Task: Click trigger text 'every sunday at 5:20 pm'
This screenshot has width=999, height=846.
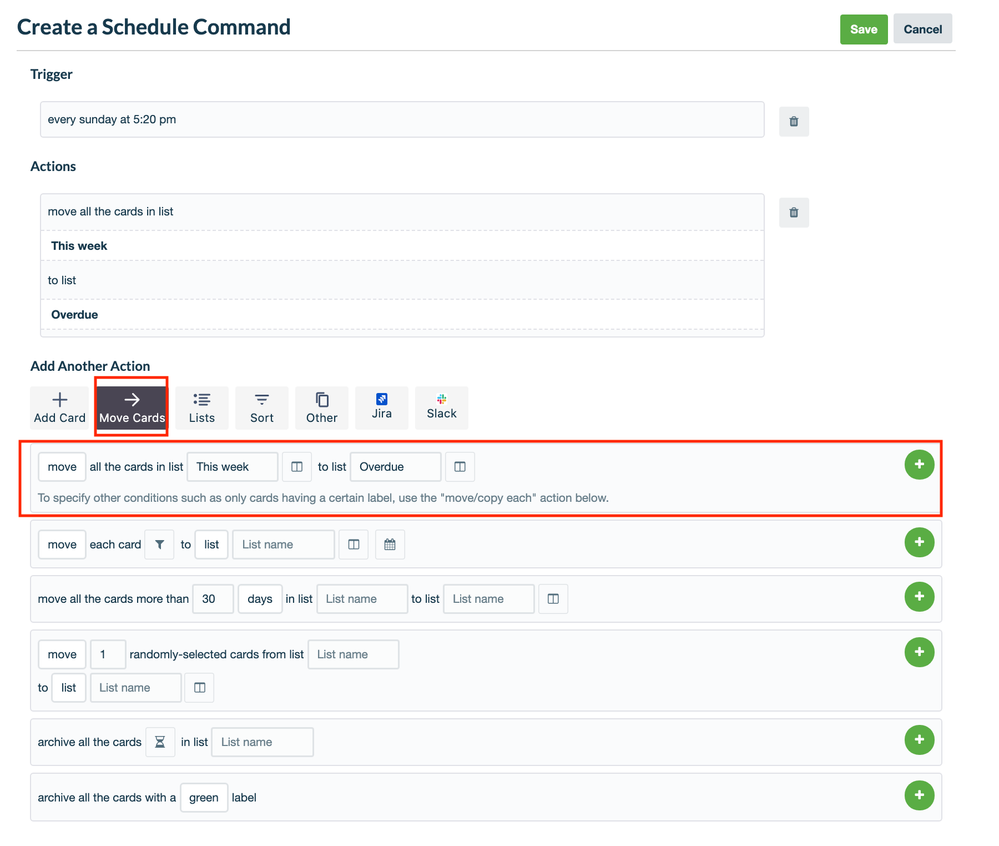Action: pos(111,119)
